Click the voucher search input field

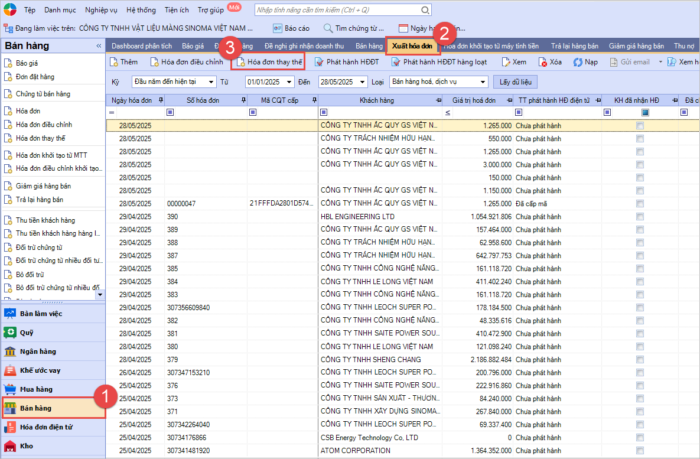coord(336,9)
